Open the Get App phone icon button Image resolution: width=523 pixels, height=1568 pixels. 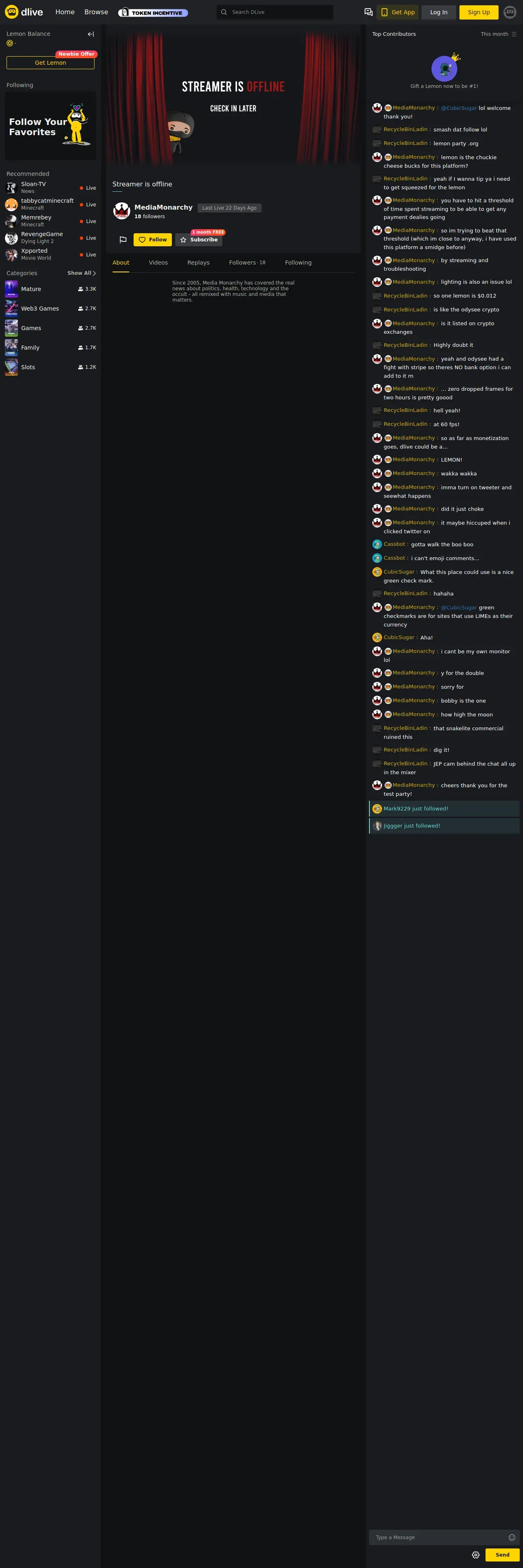click(398, 12)
